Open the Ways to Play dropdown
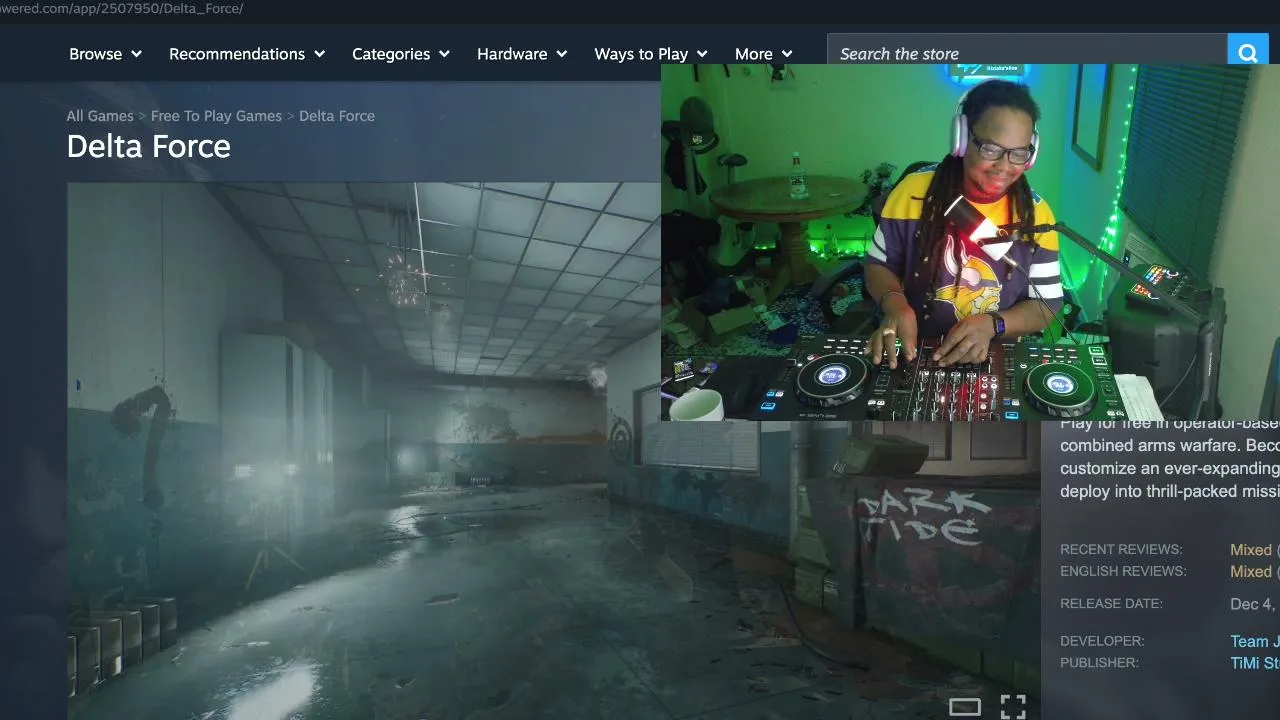Screen dimensions: 1280x720 click(x=651, y=54)
